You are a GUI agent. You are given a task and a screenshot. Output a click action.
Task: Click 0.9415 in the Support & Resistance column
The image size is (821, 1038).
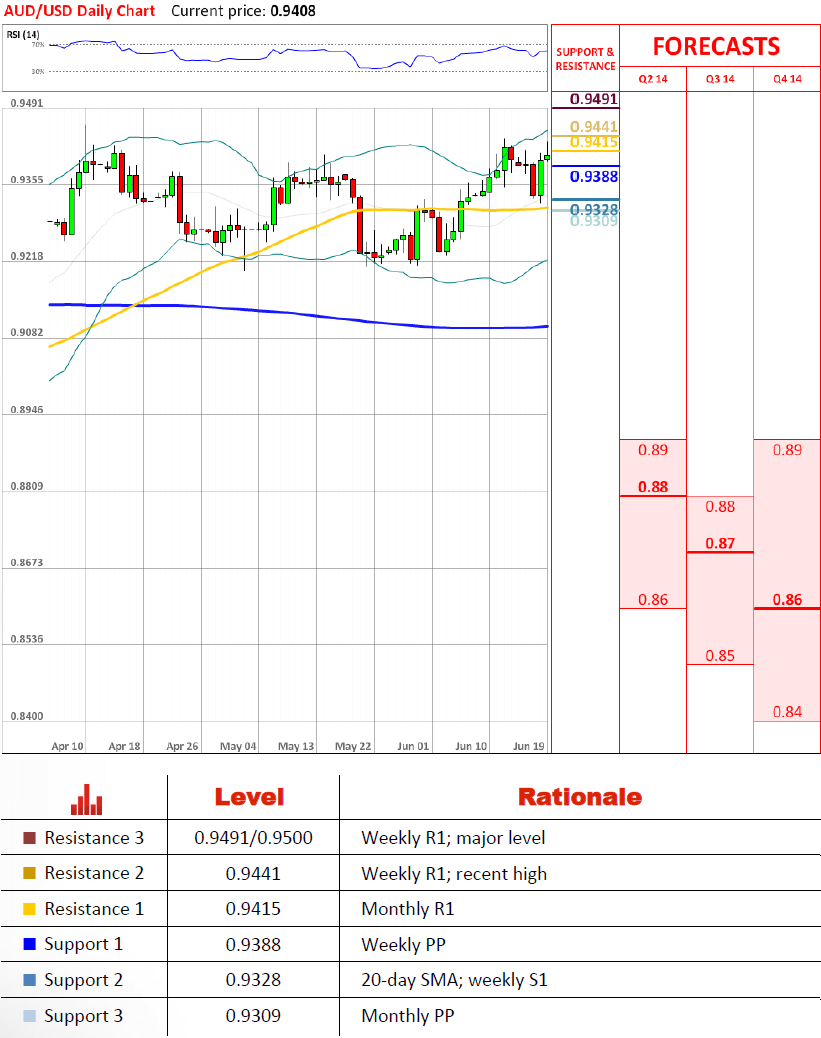[594, 142]
